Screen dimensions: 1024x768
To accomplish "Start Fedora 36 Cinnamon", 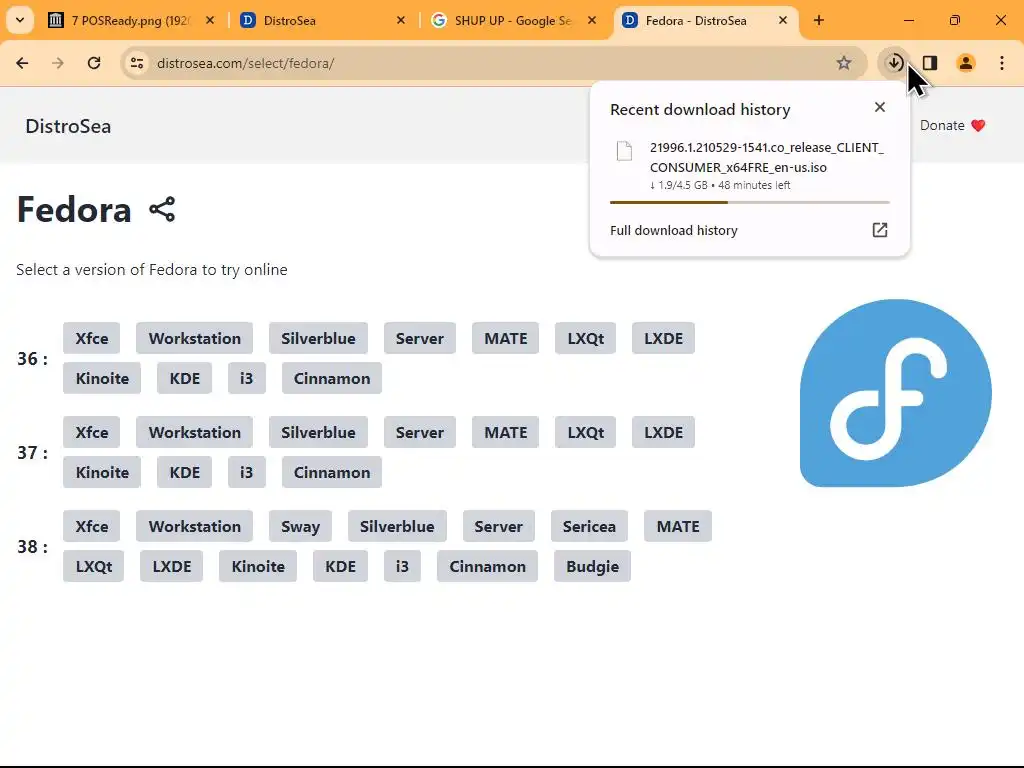I will click(332, 378).
